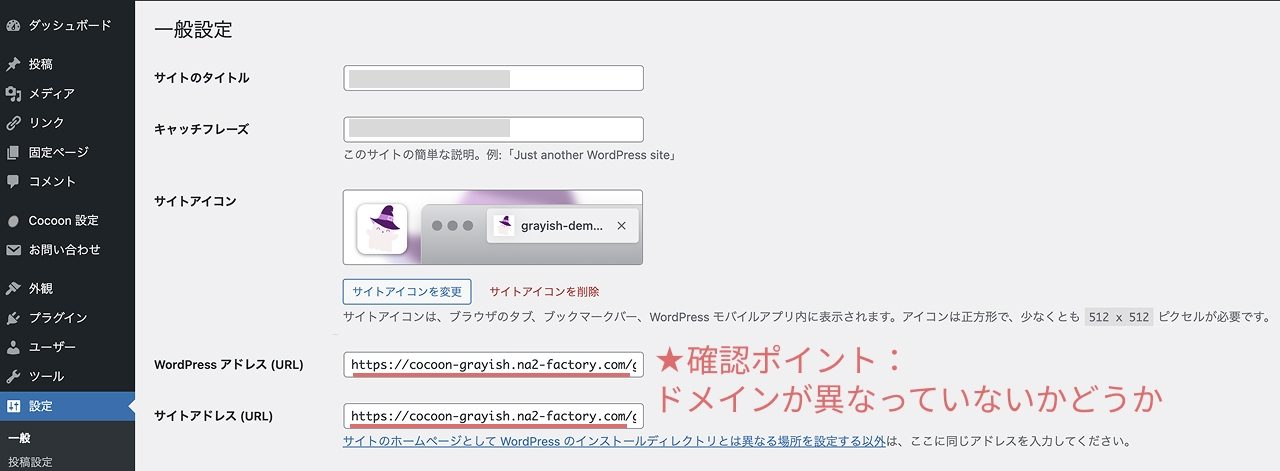Viewport: 1280px width, 471px height.
Task: Click サイトアイコンを削除 link
Action: click(x=544, y=292)
